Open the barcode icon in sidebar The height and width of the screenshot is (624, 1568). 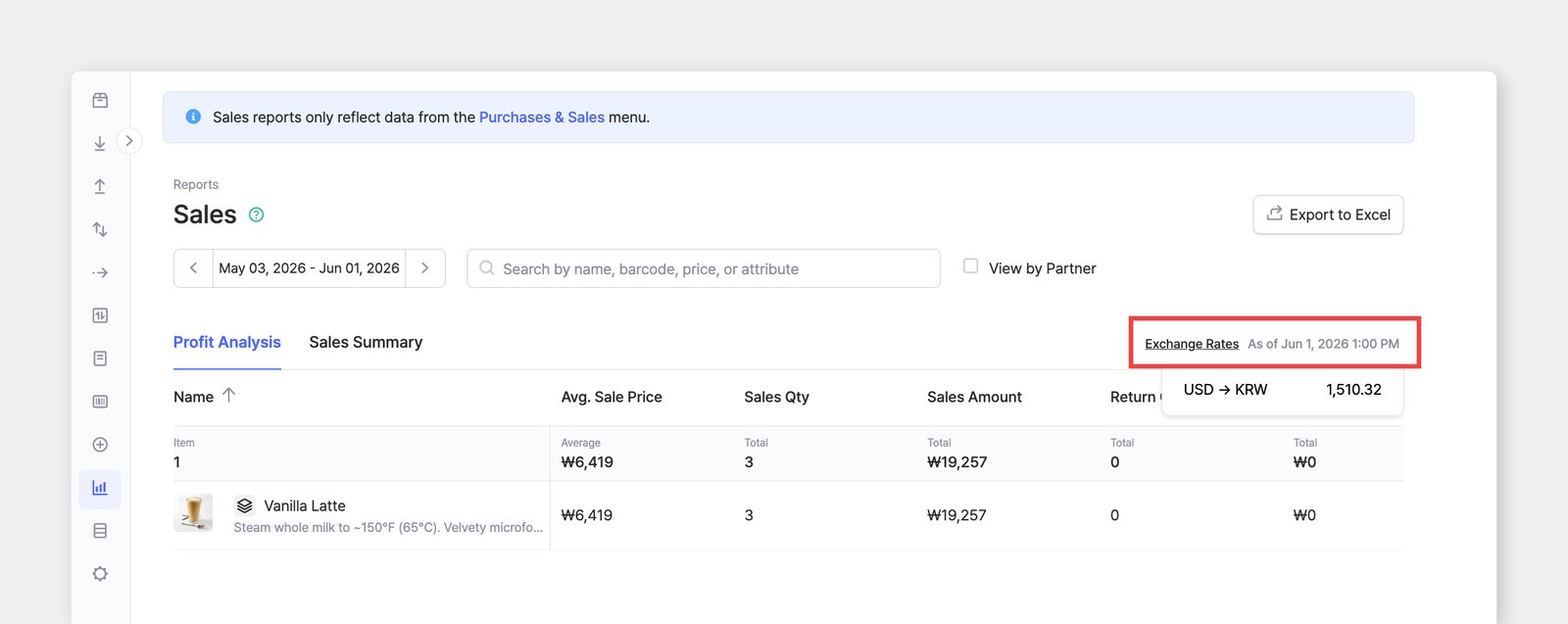tap(100, 402)
